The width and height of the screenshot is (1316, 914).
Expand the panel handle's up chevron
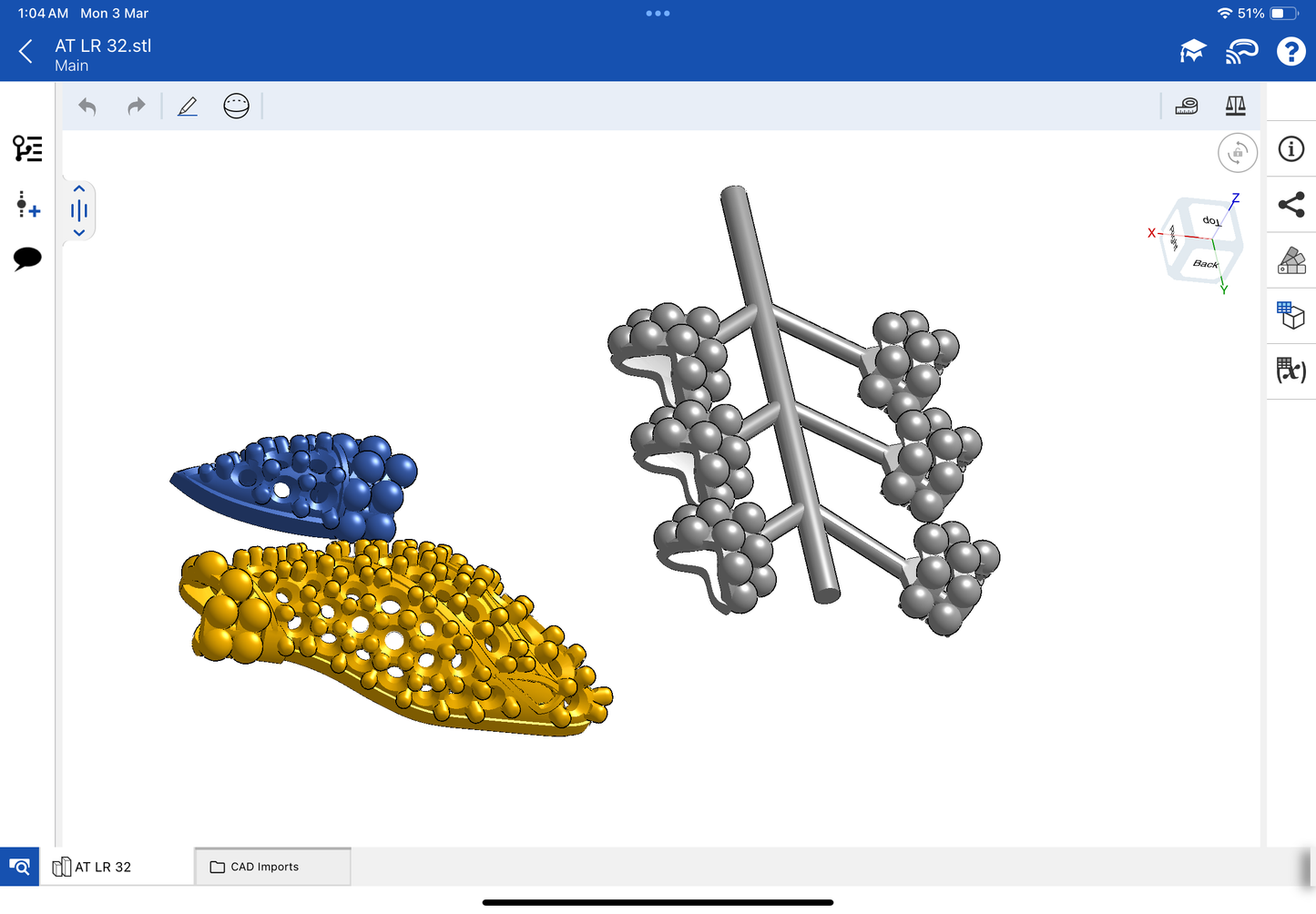(x=79, y=189)
